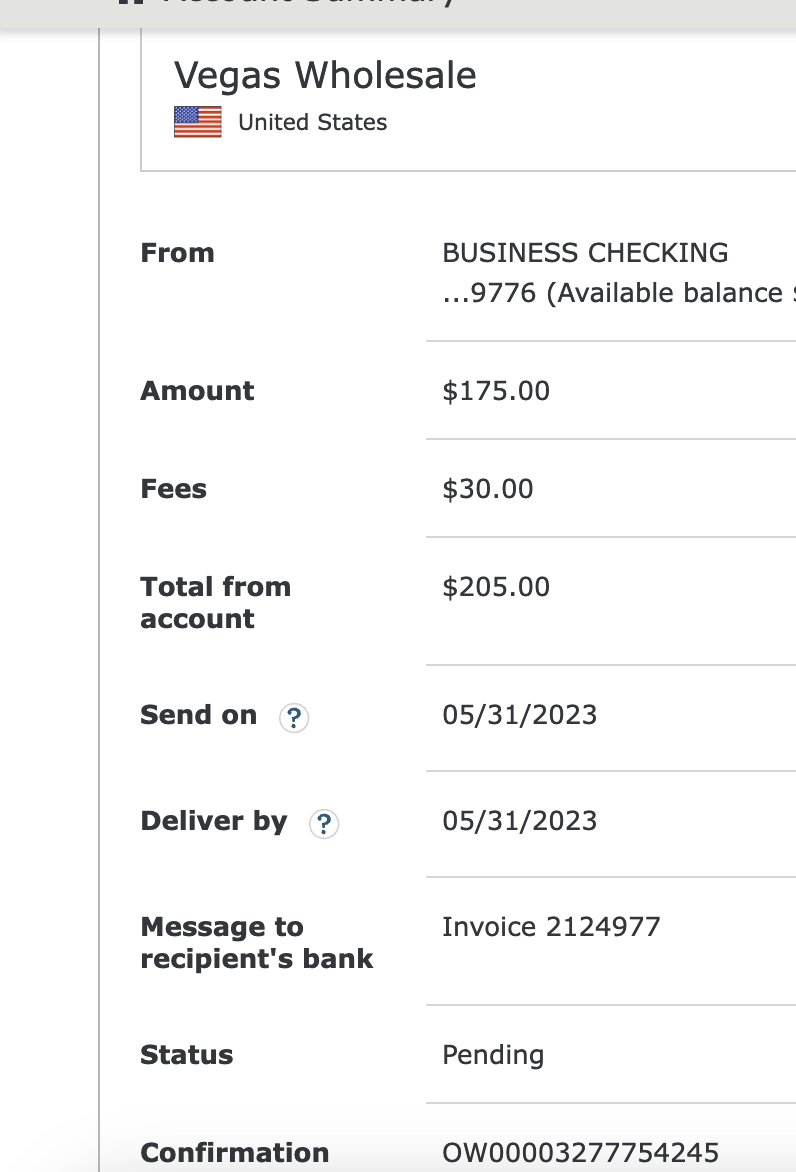Click the $175.00 amount value

(x=496, y=391)
